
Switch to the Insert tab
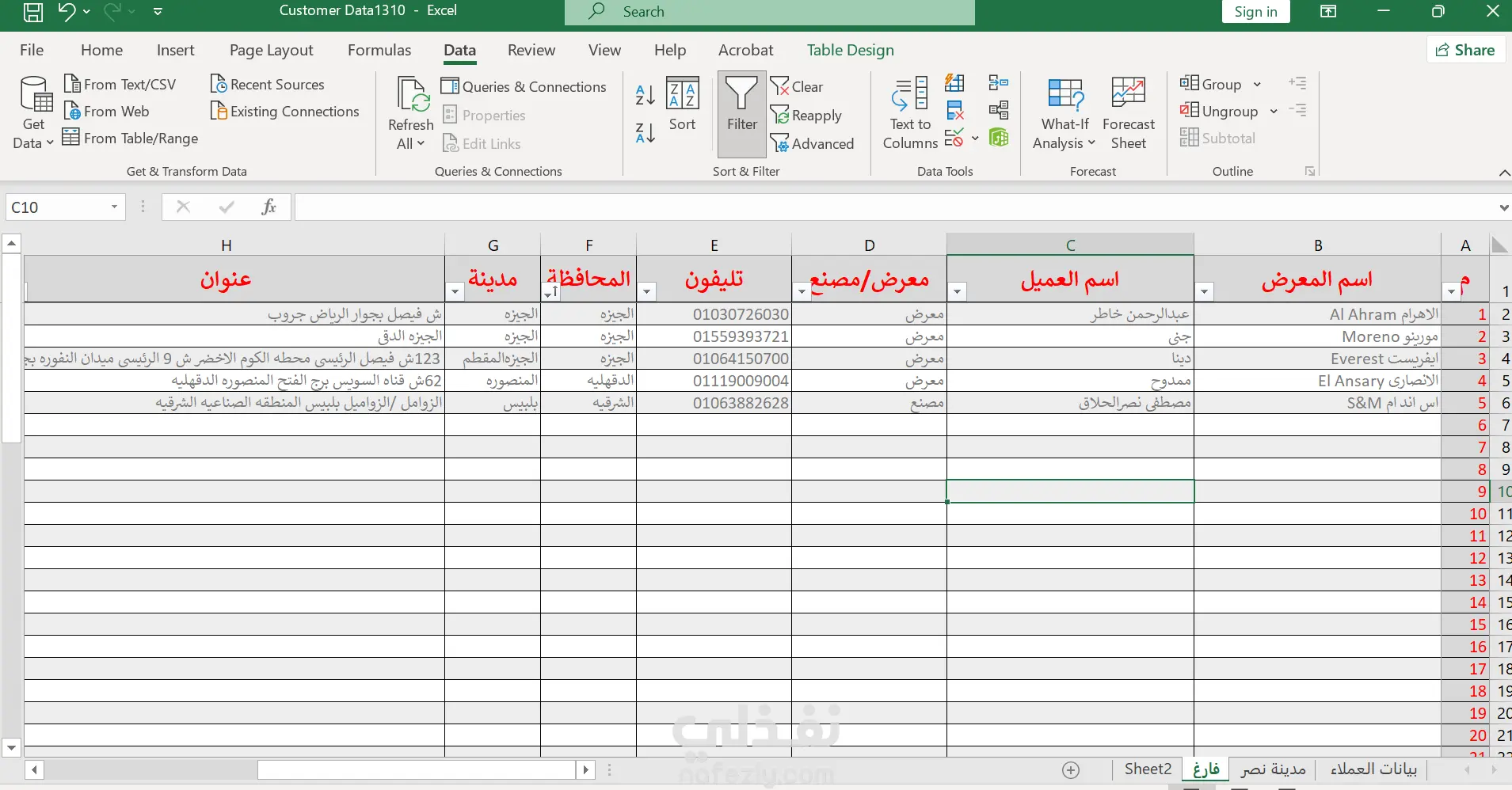coord(175,50)
